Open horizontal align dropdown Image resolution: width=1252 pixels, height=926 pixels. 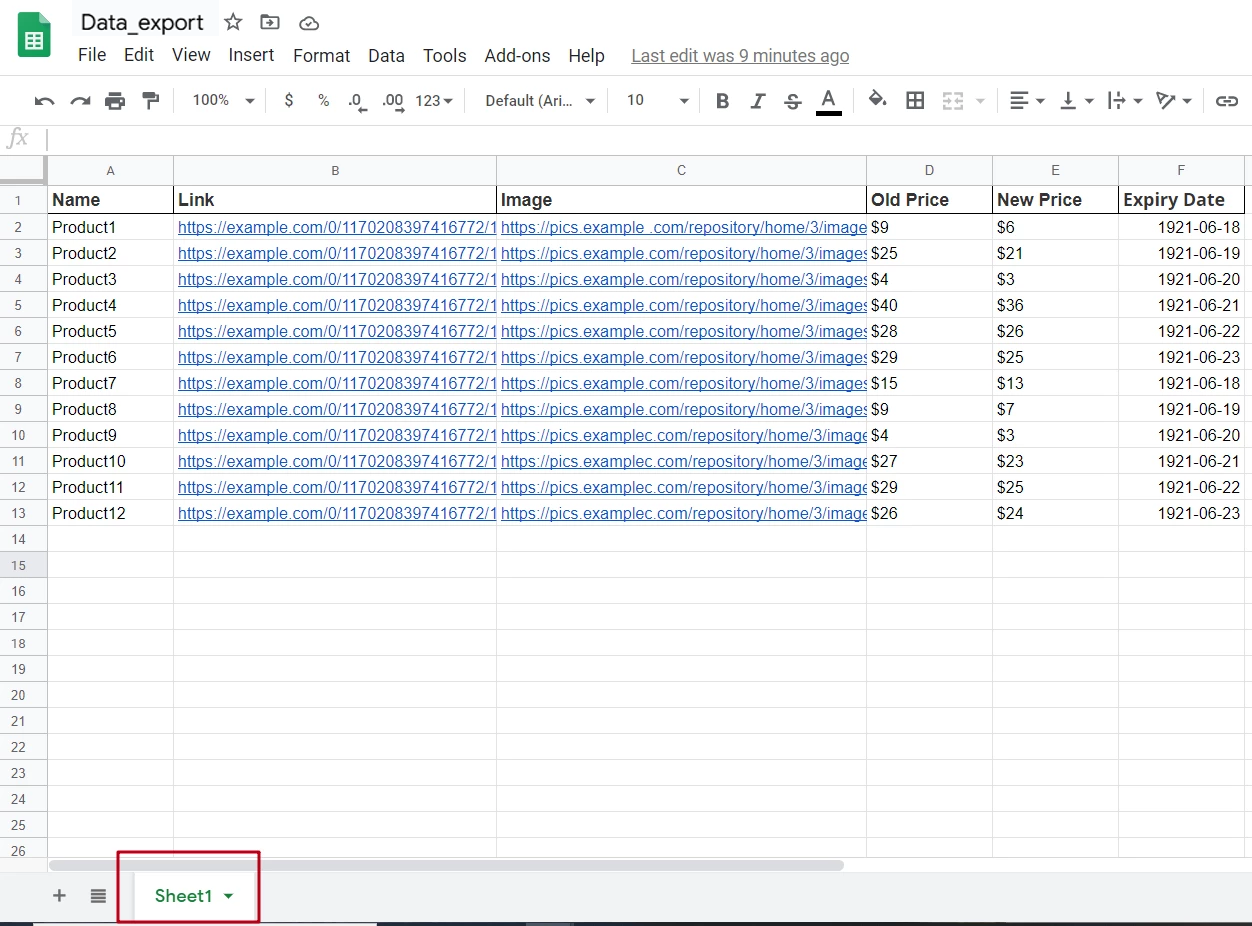click(x=1027, y=100)
